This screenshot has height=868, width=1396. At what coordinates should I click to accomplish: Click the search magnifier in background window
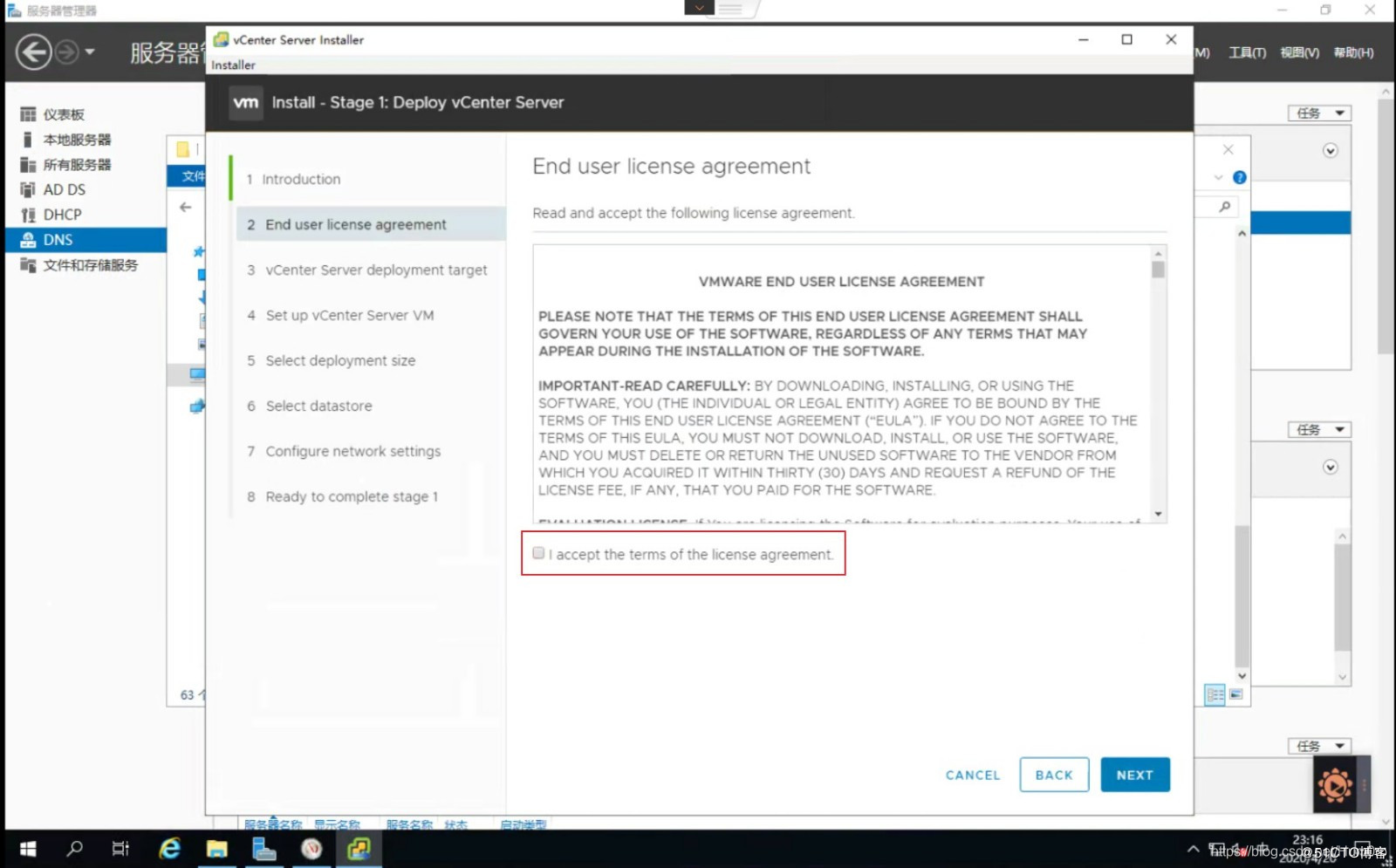[1225, 207]
